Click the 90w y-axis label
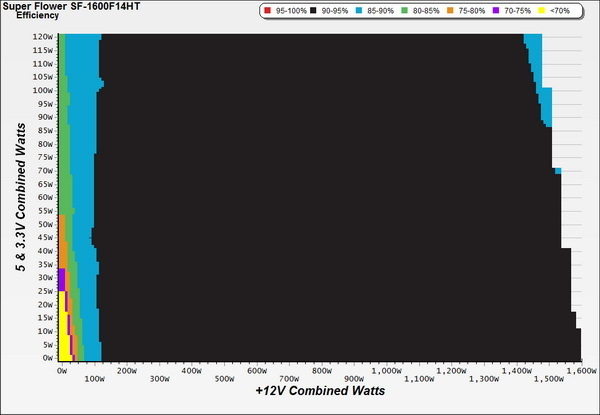The width and height of the screenshot is (600, 415). pos(45,117)
